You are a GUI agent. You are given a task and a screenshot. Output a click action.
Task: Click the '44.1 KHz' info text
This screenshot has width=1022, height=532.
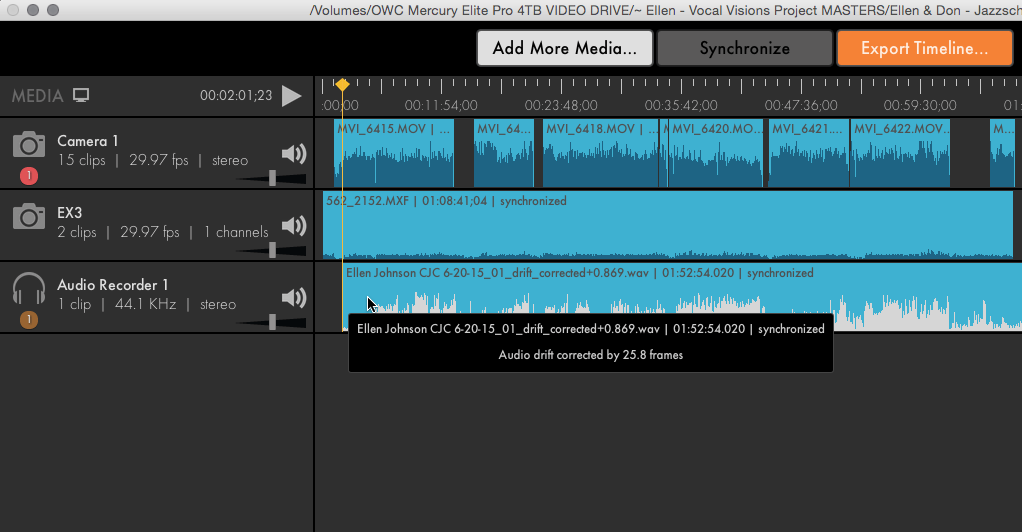point(145,304)
